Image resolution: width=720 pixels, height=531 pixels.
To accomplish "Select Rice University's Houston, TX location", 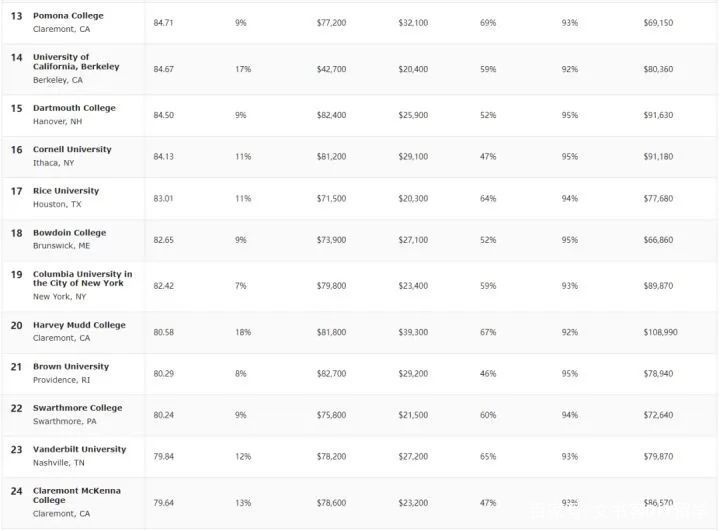I will point(57,204).
